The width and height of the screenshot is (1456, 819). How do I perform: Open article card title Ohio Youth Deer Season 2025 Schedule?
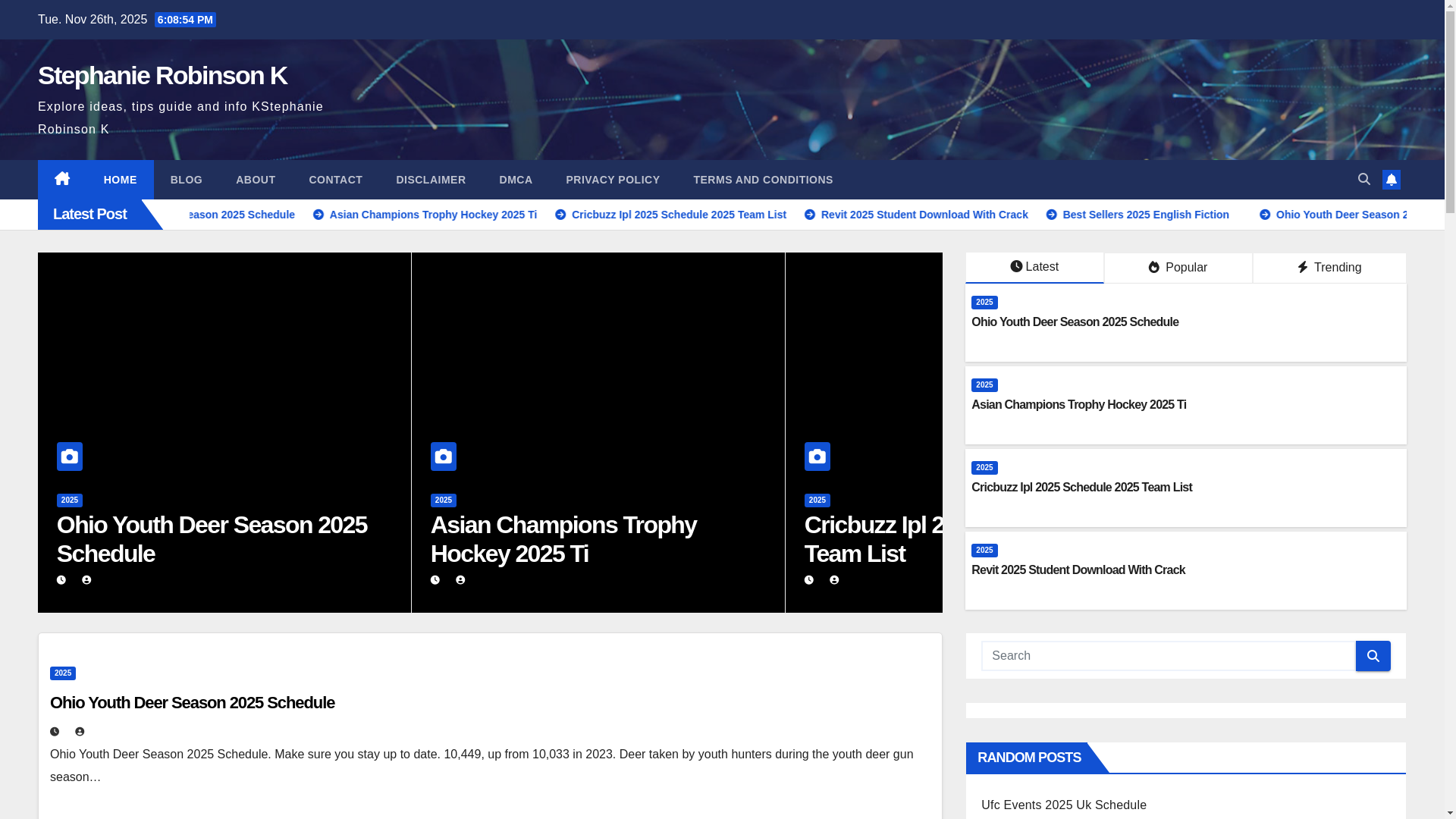pyautogui.click(x=193, y=703)
